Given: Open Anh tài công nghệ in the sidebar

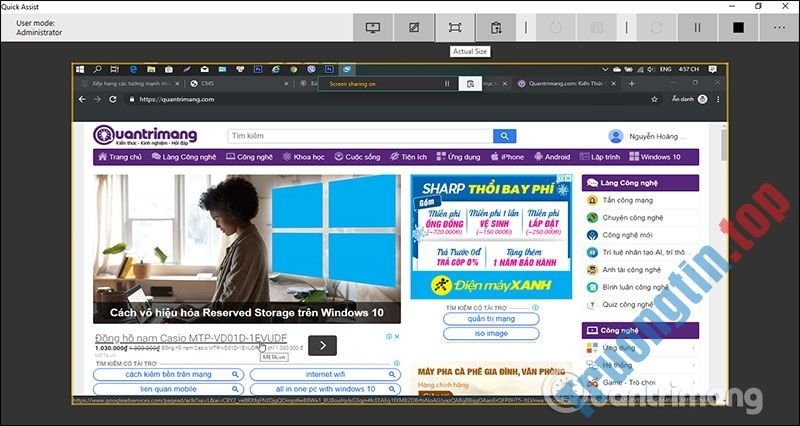Looking at the screenshot, I should point(631,270).
